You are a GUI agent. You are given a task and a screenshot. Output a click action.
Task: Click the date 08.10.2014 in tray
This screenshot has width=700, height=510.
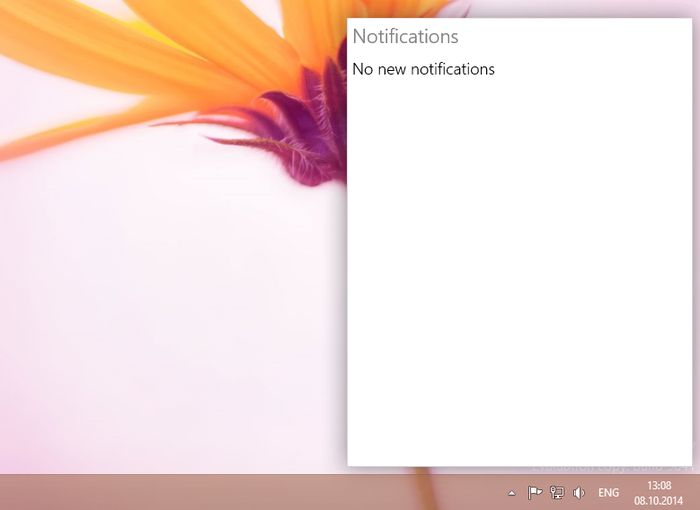click(x=658, y=501)
